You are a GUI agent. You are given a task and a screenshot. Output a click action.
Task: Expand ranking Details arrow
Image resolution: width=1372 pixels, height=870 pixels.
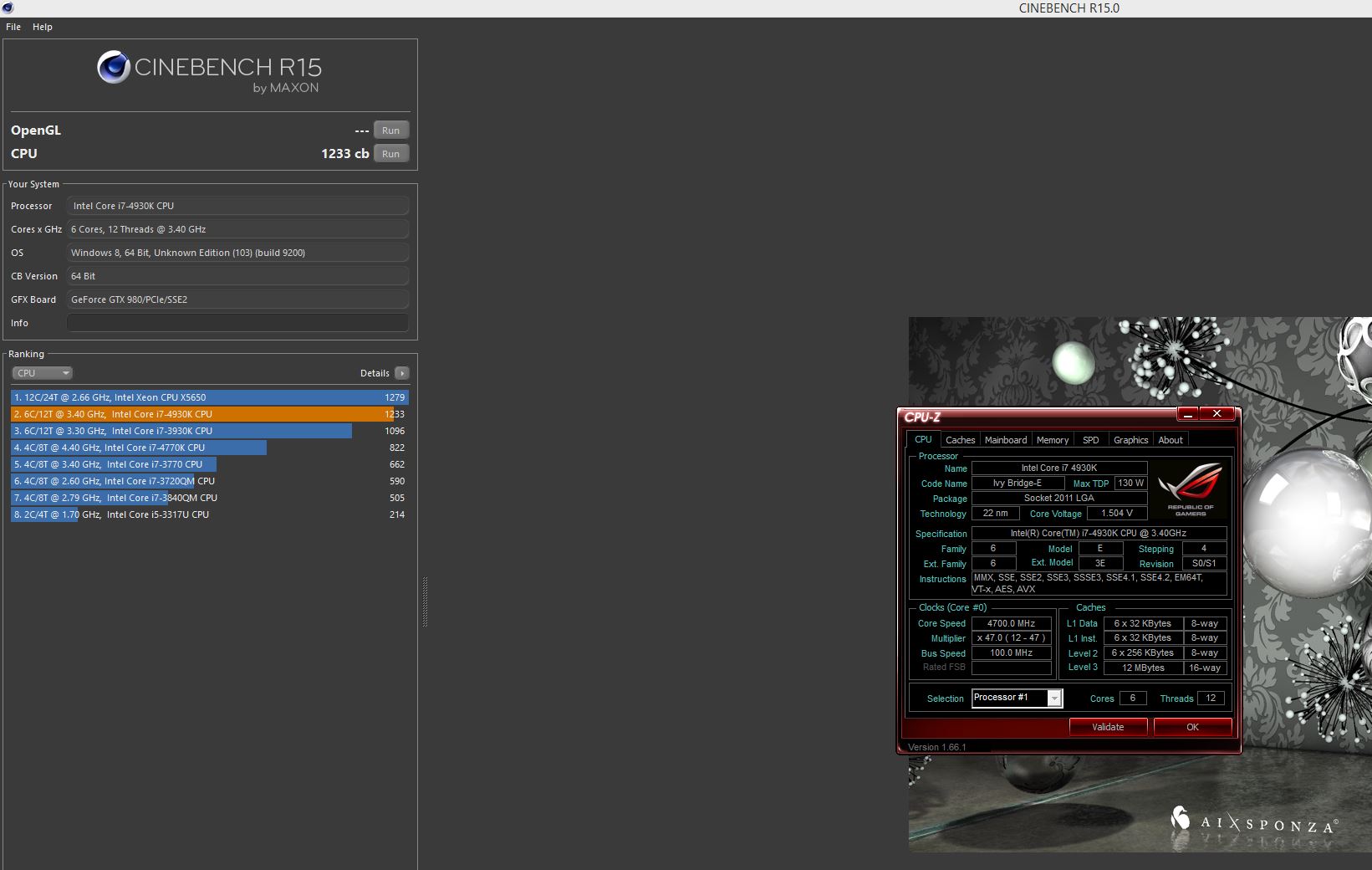[x=402, y=373]
